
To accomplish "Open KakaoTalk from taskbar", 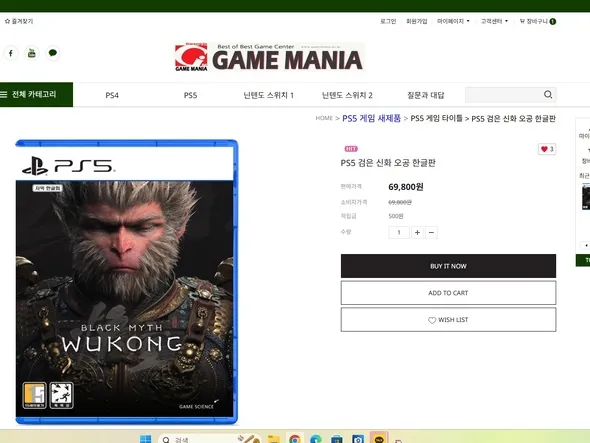I will [x=379, y=439].
